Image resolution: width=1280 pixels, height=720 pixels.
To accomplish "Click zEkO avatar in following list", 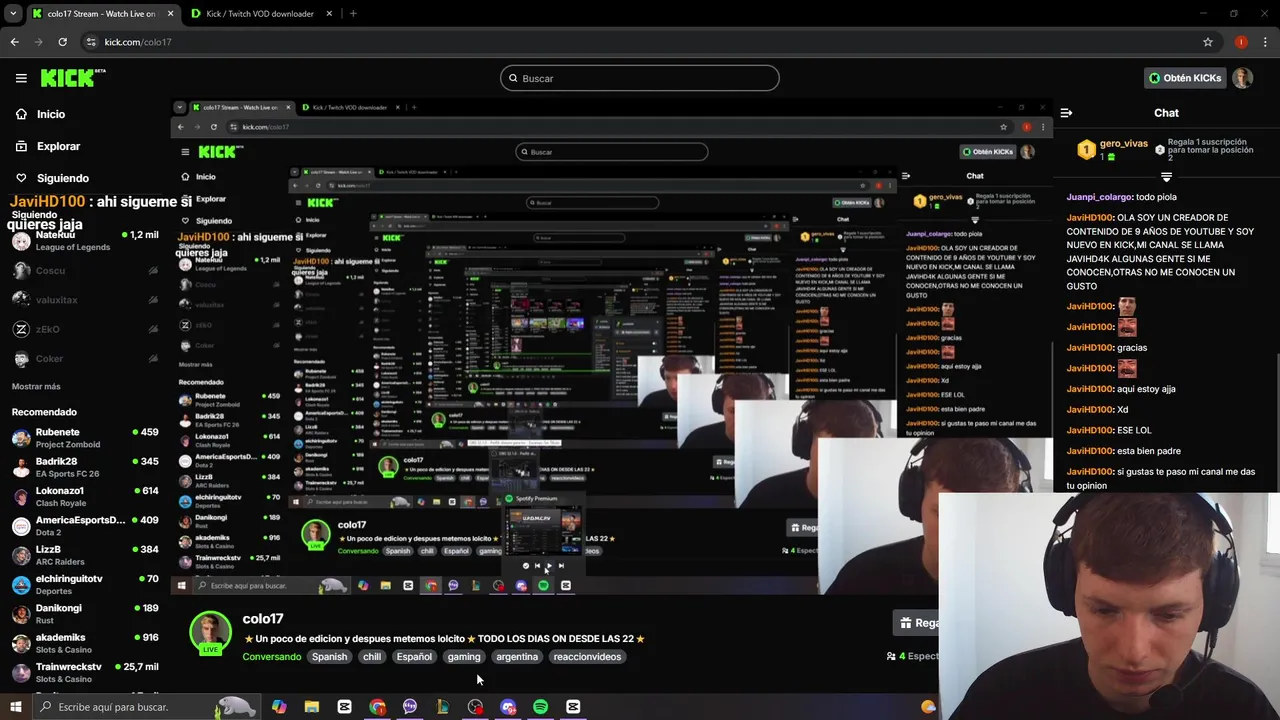I will tap(21, 329).
